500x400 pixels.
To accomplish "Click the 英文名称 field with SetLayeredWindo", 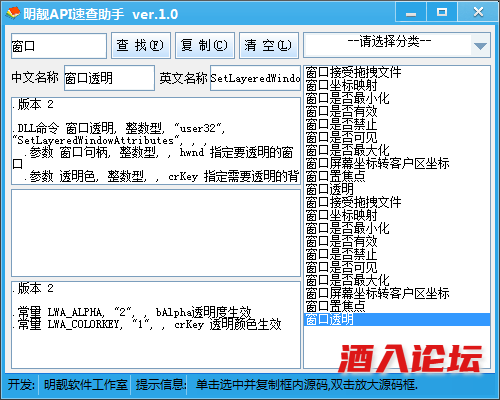I will click(x=255, y=78).
